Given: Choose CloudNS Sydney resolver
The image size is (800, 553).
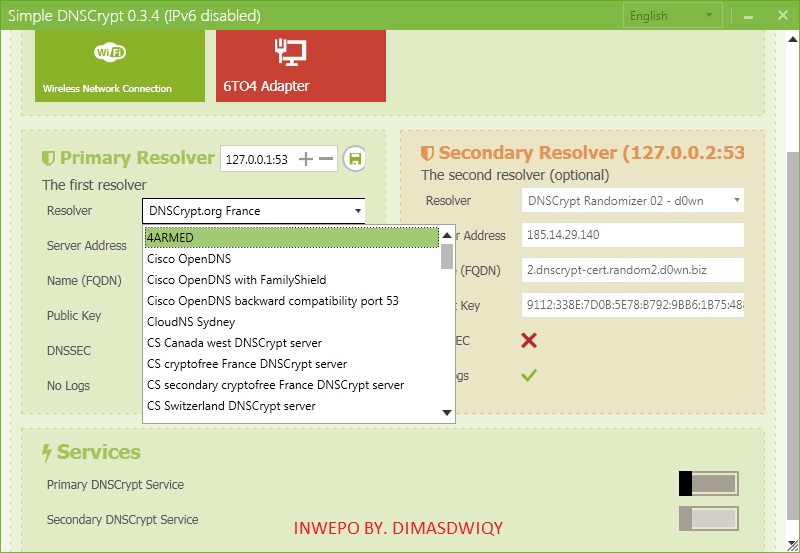Looking at the screenshot, I should (x=292, y=322).
